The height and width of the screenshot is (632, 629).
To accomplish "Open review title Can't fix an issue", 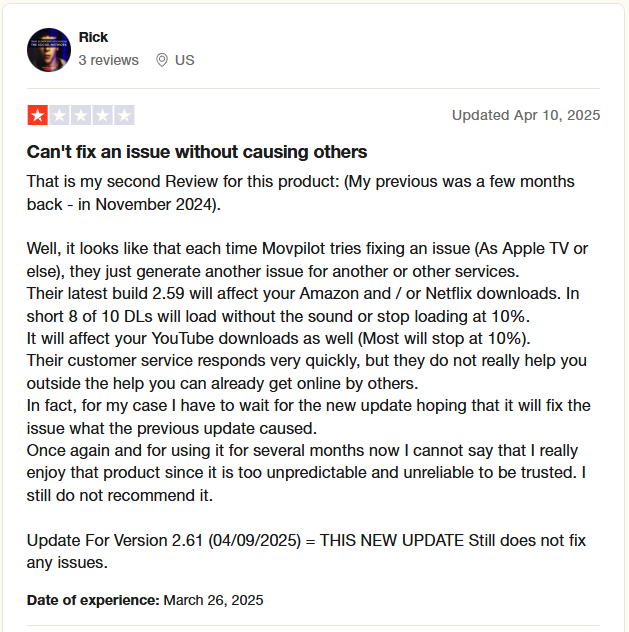I will 197,152.
